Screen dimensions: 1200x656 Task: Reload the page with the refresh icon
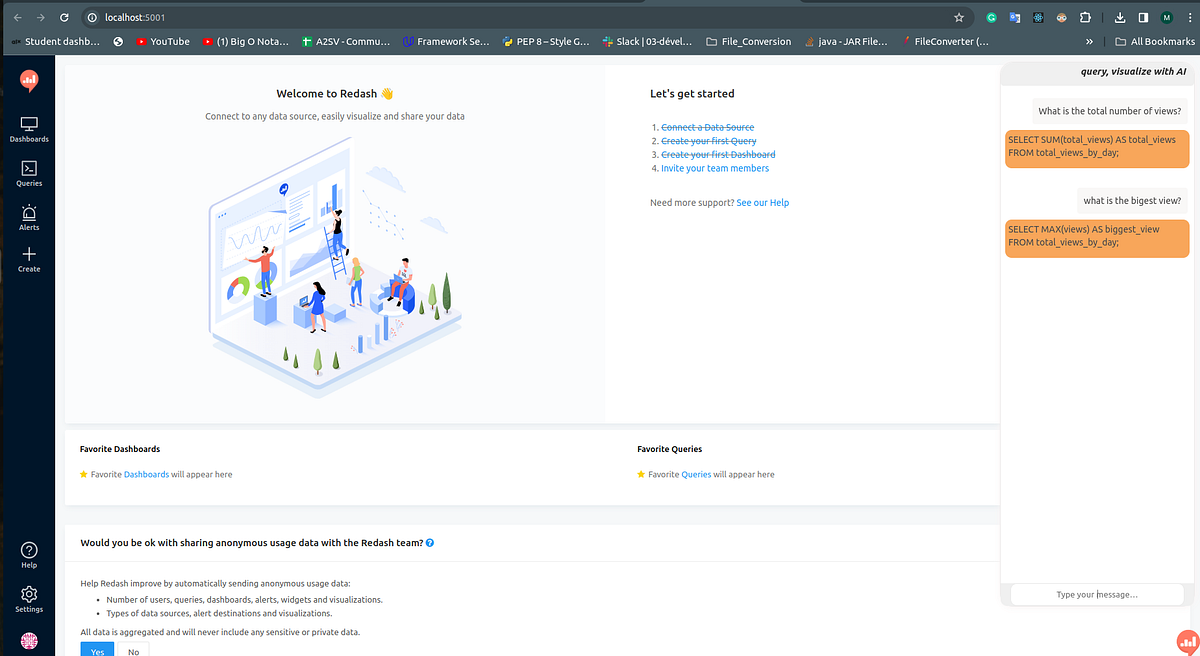coord(64,17)
